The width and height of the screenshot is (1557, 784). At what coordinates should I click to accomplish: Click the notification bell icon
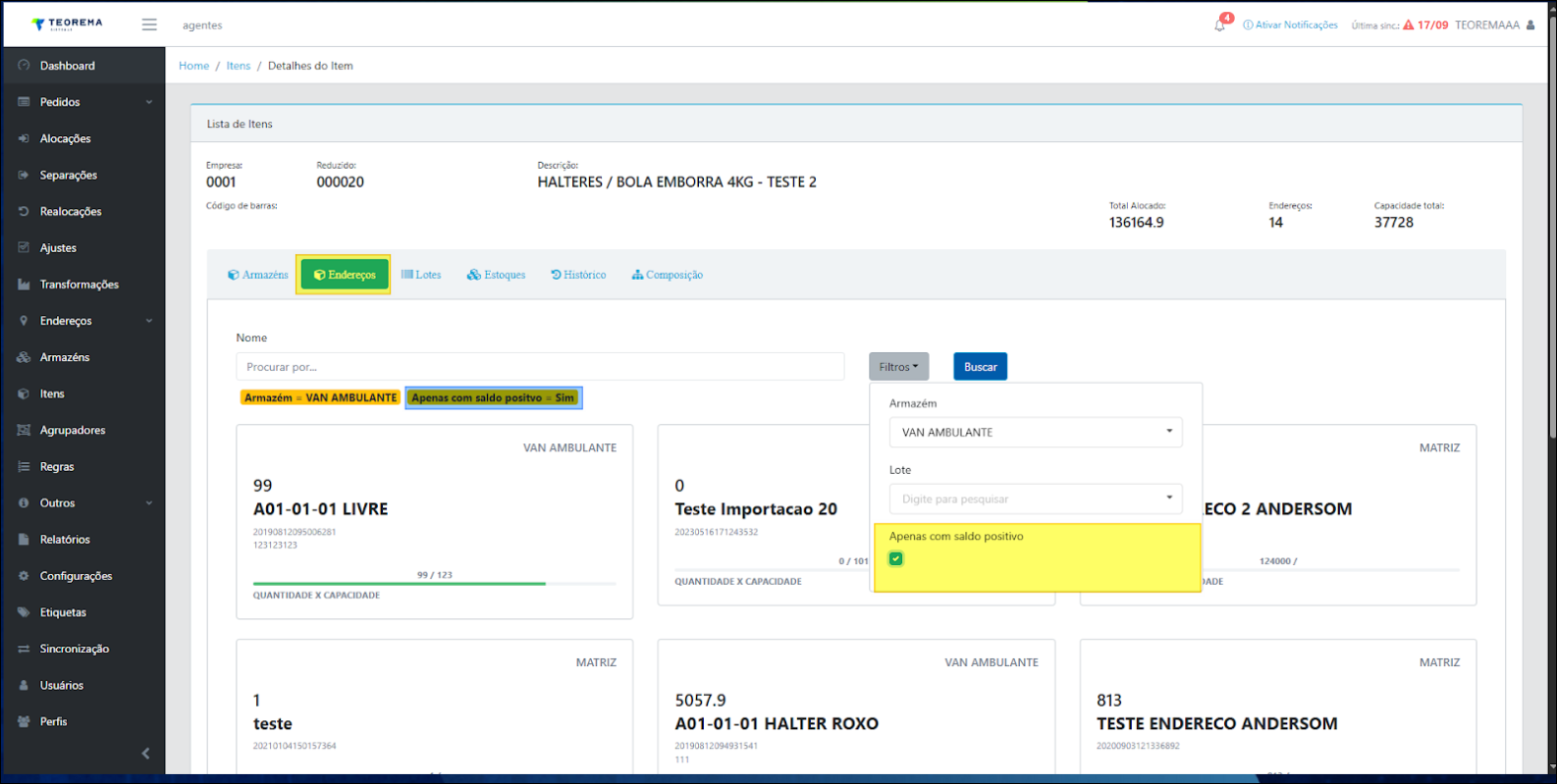click(x=1219, y=26)
